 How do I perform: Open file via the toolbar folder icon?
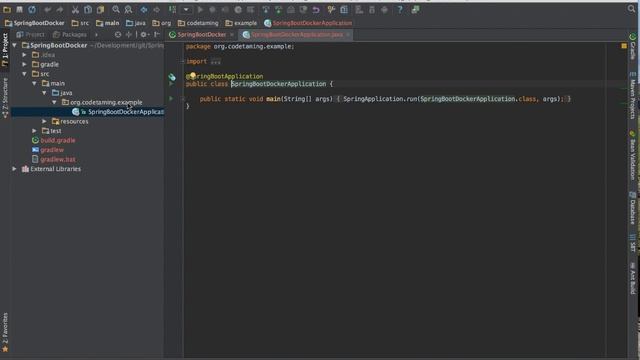pyautogui.click(x=7, y=9)
